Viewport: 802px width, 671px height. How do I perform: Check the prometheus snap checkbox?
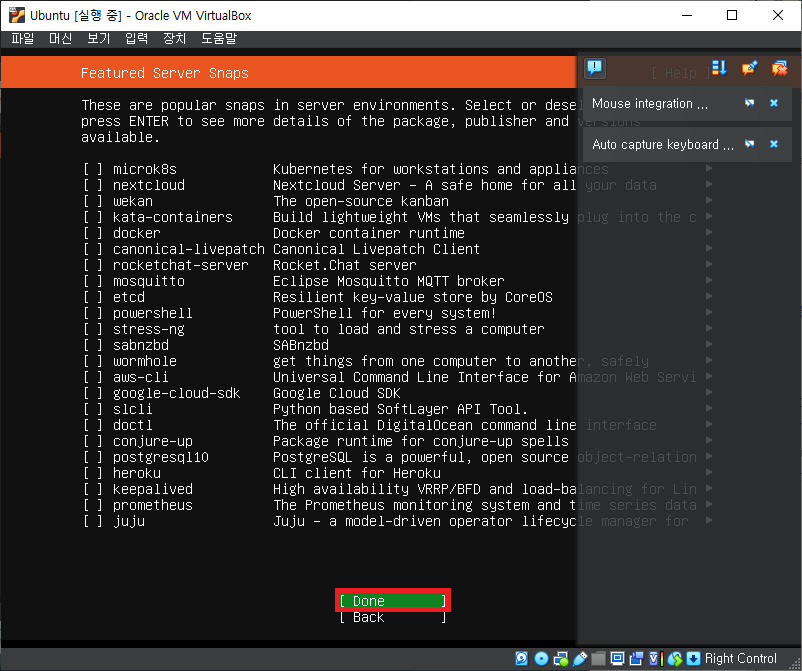[93, 505]
